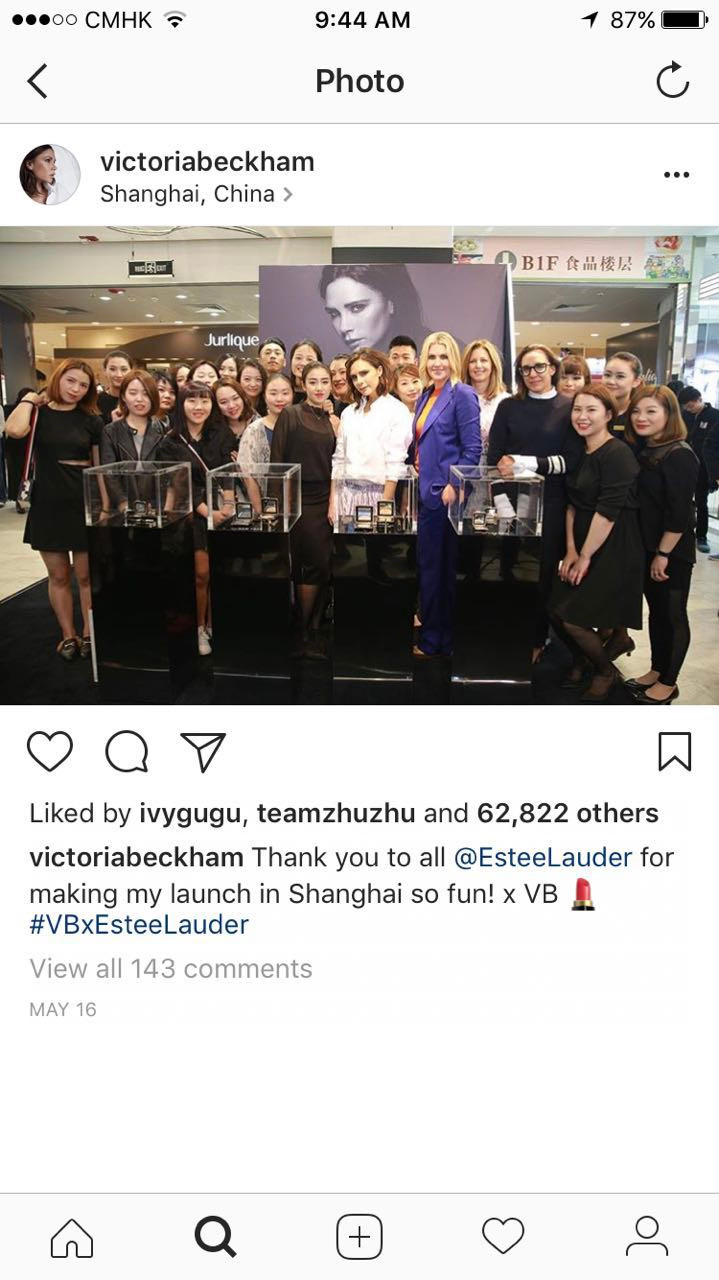Tap victoriabeckham profile picture
The width and height of the screenshot is (719, 1280).
tap(50, 175)
